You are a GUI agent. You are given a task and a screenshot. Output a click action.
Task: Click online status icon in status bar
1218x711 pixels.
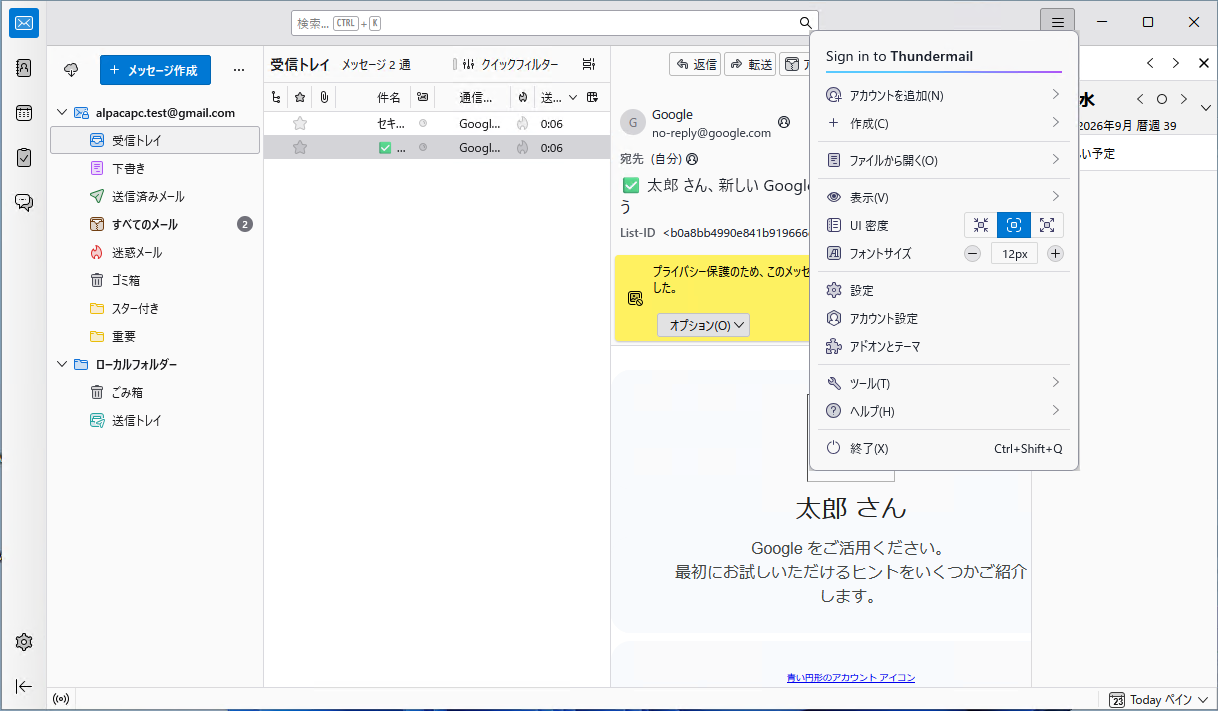point(61,699)
